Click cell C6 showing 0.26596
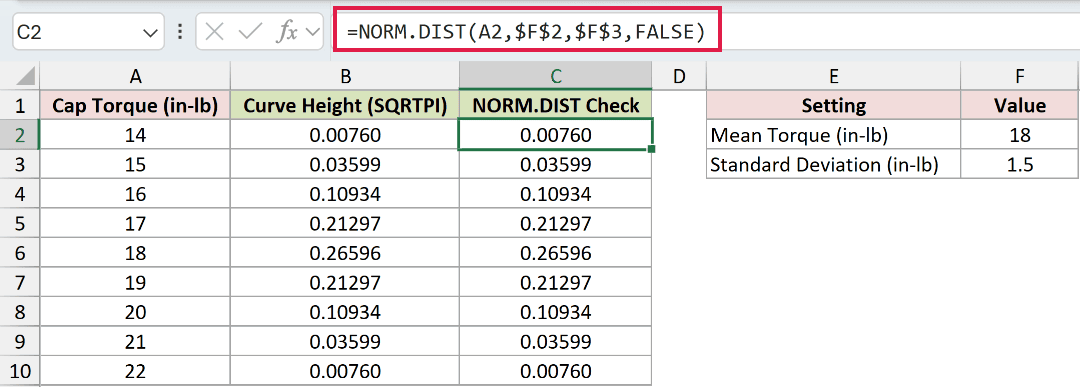 tap(556, 253)
